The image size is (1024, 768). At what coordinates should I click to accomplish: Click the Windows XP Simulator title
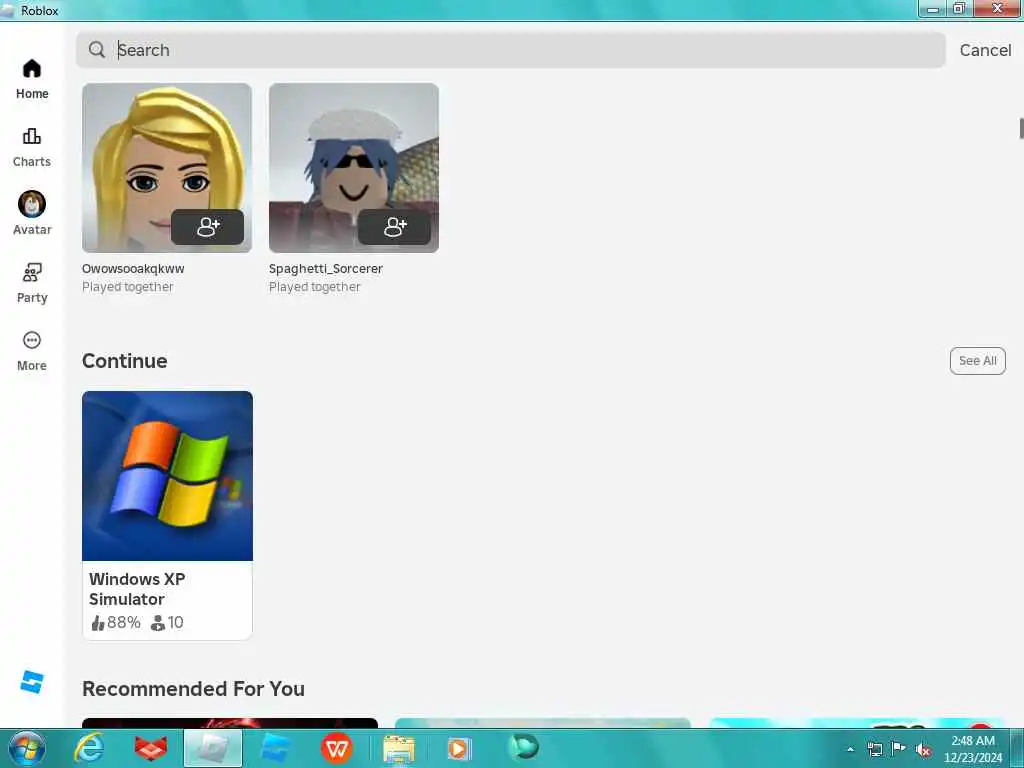tap(137, 589)
